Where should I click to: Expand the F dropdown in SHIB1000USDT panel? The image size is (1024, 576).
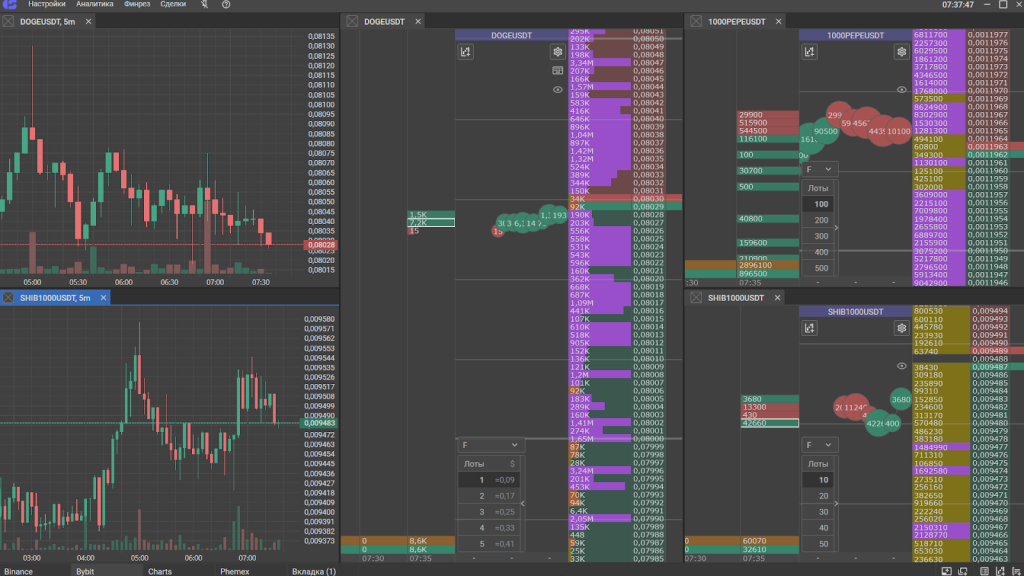tap(817, 446)
